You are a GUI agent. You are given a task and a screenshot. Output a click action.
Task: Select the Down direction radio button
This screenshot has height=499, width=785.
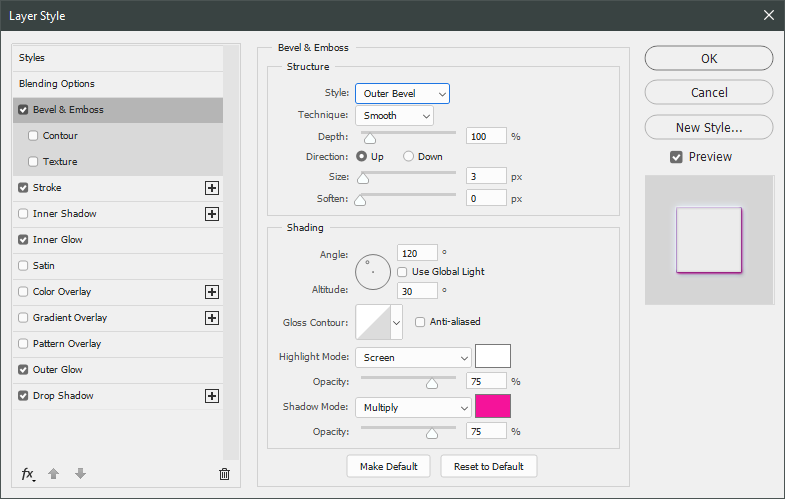408,157
